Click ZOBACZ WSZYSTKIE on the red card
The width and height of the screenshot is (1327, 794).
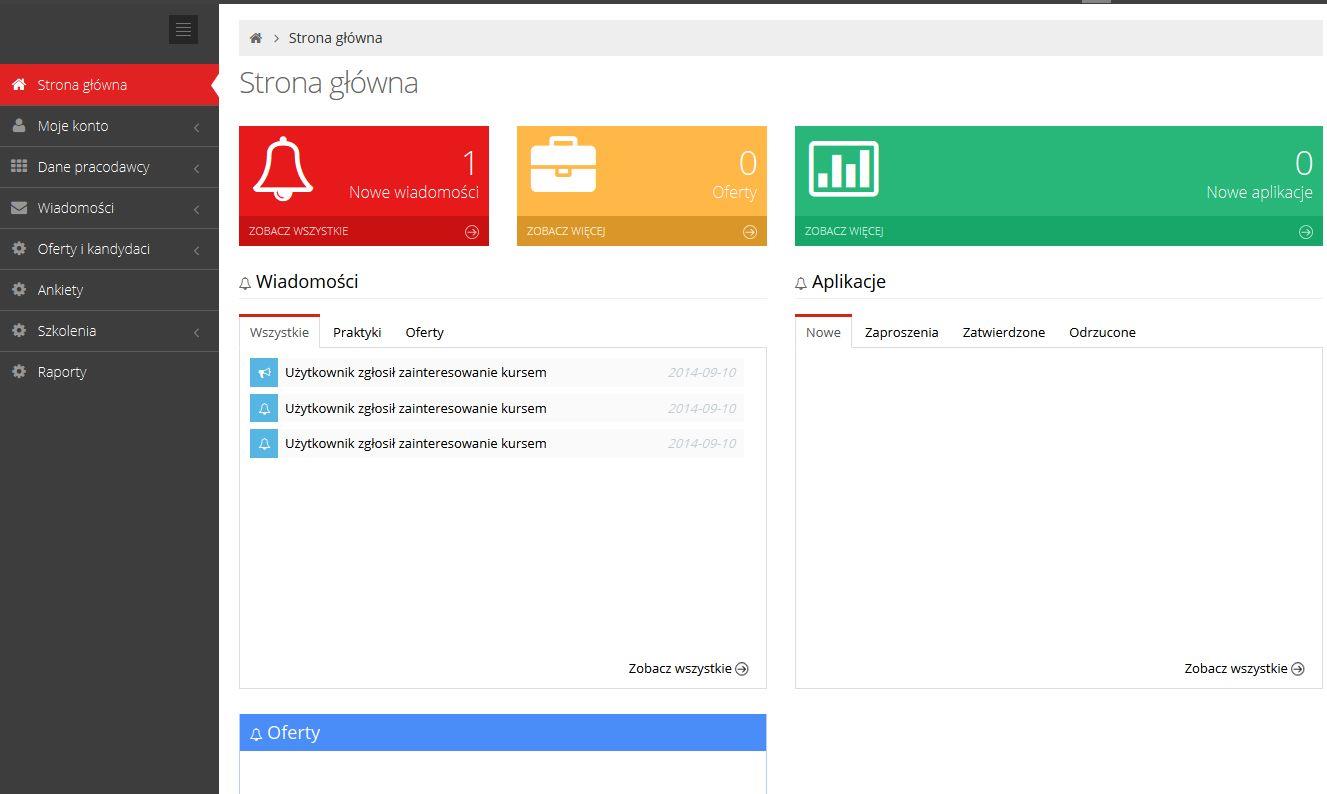pyautogui.click(x=299, y=232)
